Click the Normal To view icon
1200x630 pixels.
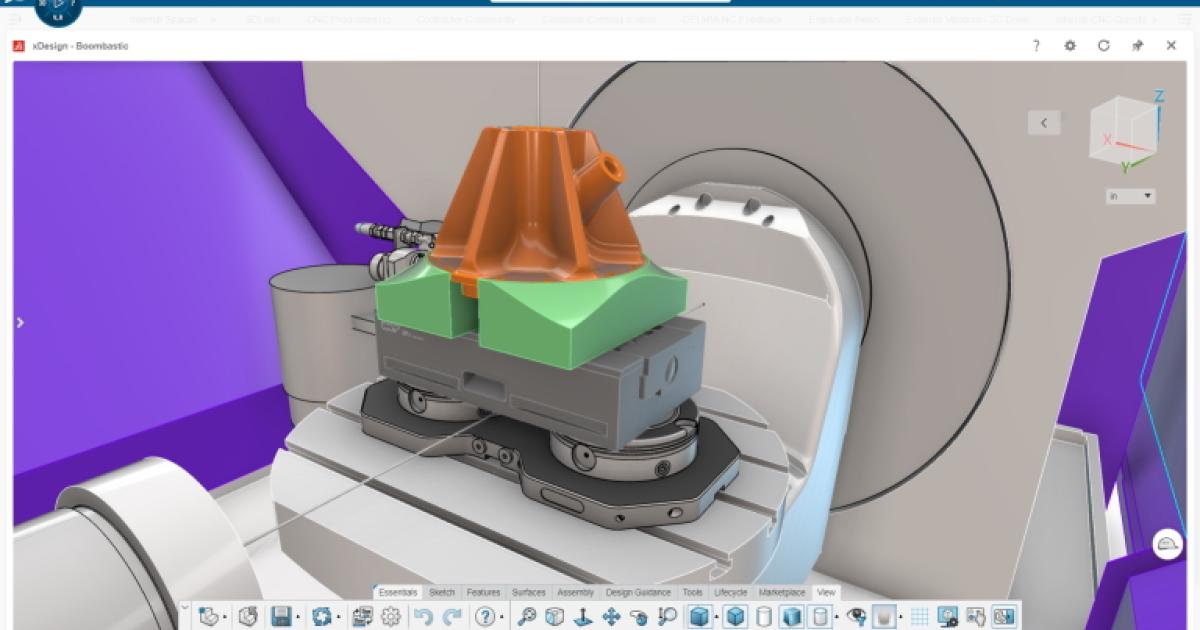tap(583, 617)
